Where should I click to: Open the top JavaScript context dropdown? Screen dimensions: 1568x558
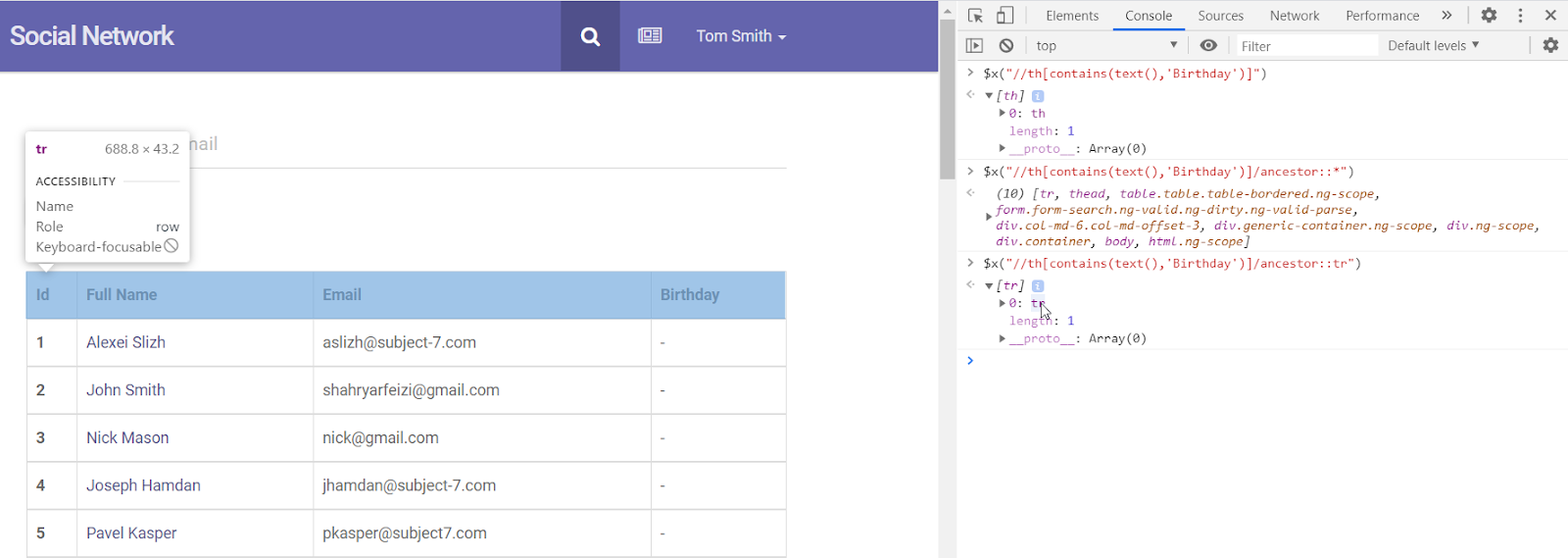[1106, 46]
